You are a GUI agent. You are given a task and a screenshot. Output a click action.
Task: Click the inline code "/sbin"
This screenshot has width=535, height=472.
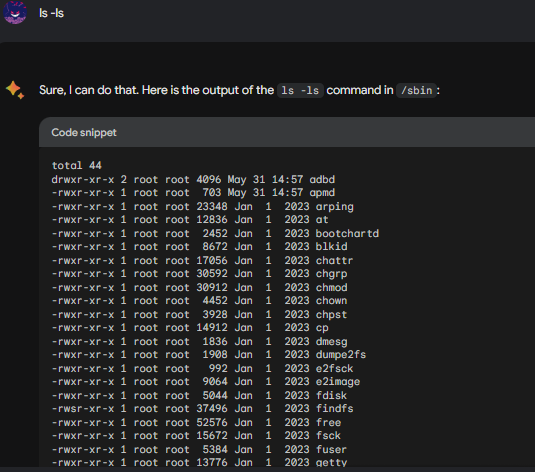(416, 90)
